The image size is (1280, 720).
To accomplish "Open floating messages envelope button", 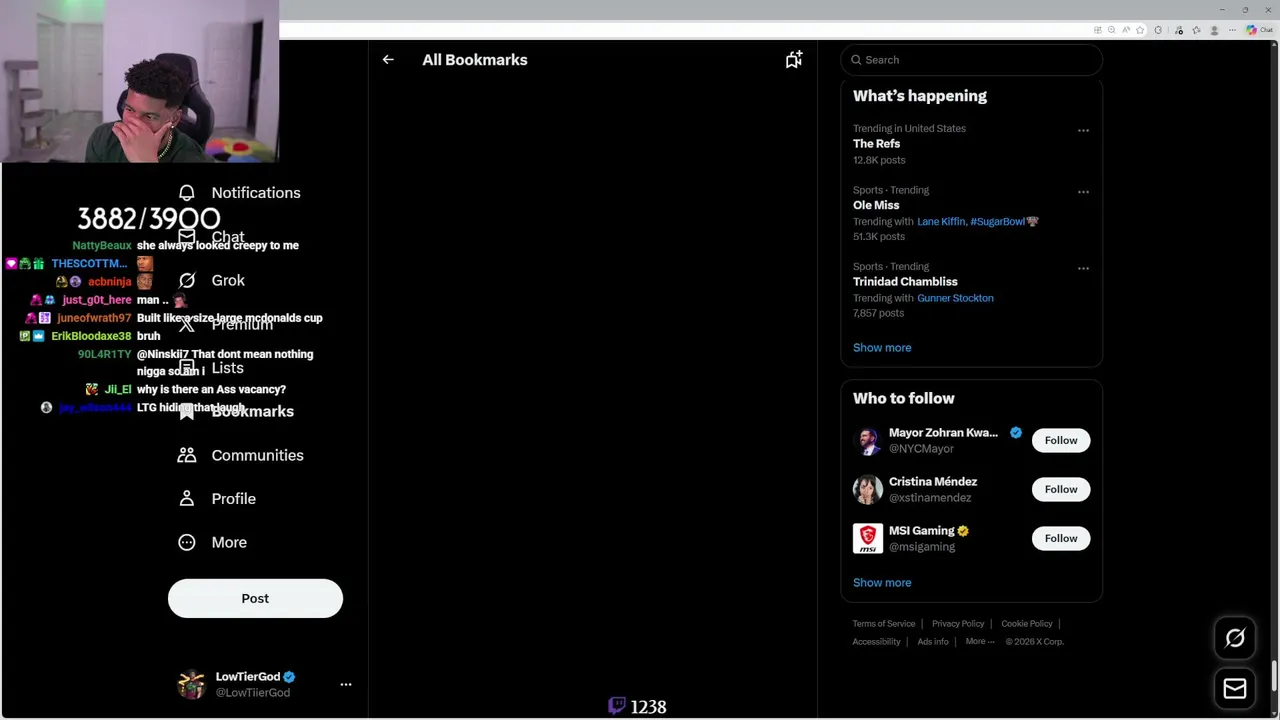I will pyautogui.click(x=1235, y=688).
